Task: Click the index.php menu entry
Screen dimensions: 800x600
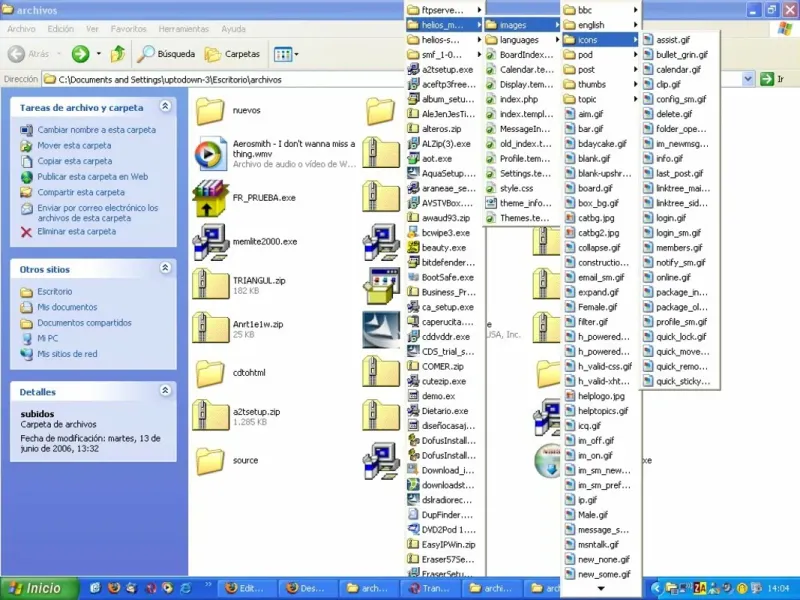Action: click(x=521, y=99)
